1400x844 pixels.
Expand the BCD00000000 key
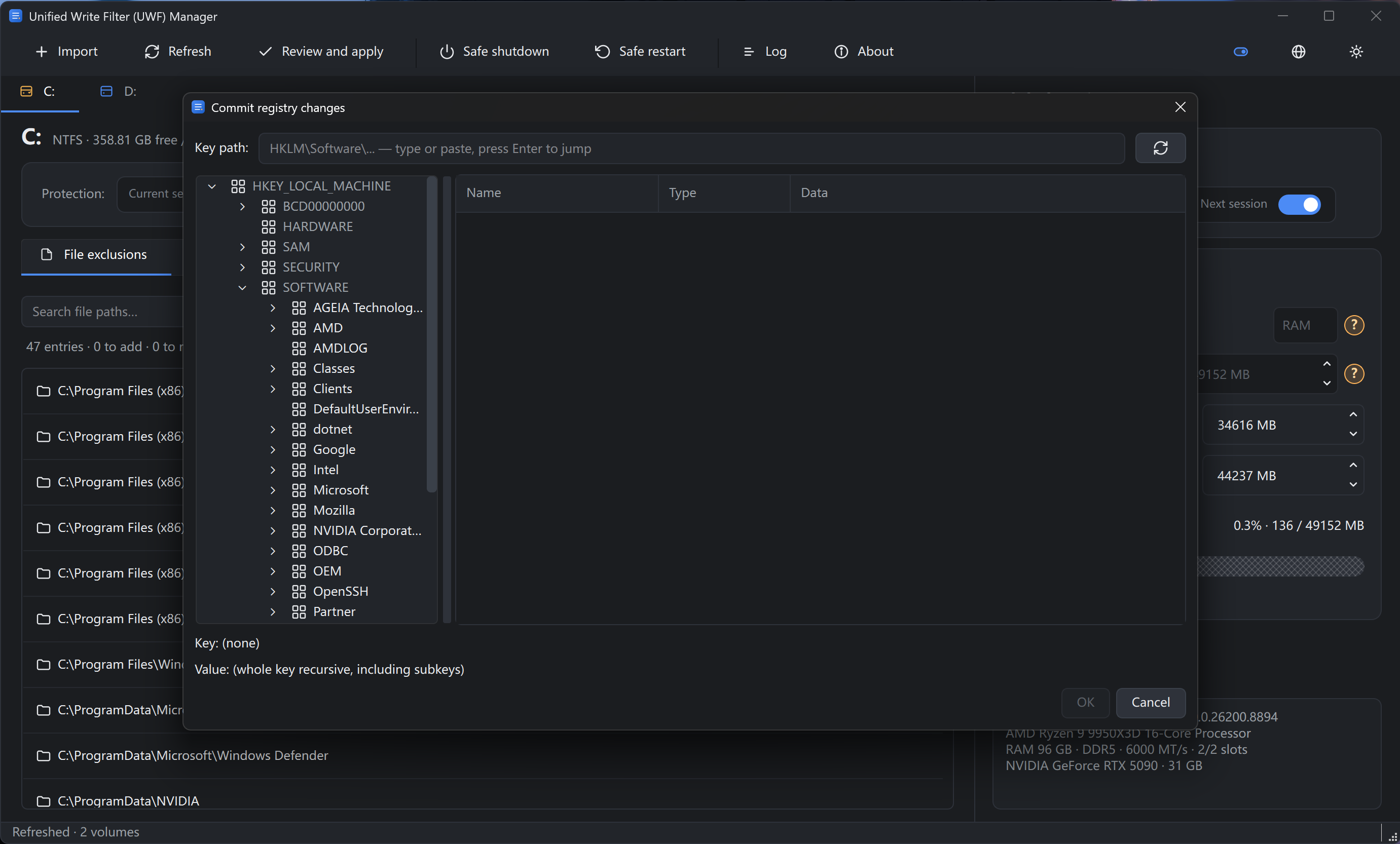click(243, 206)
